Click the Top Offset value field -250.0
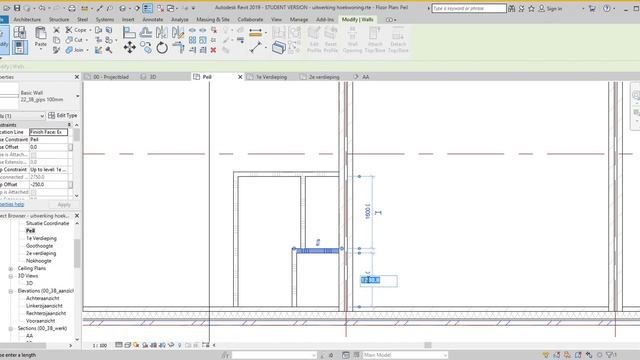Viewport: 640px width, 360px height. click(x=48, y=184)
